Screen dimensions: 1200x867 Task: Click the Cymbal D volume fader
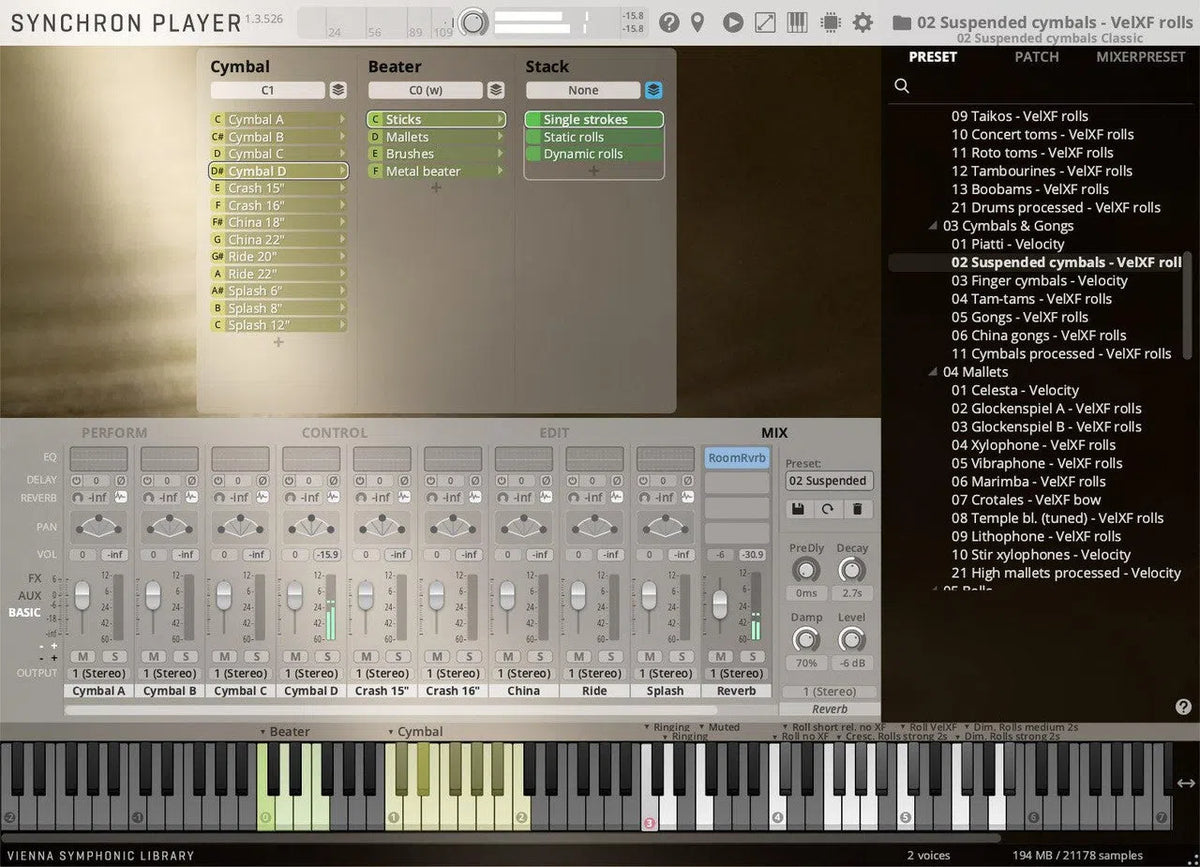[x=295, y=595]
